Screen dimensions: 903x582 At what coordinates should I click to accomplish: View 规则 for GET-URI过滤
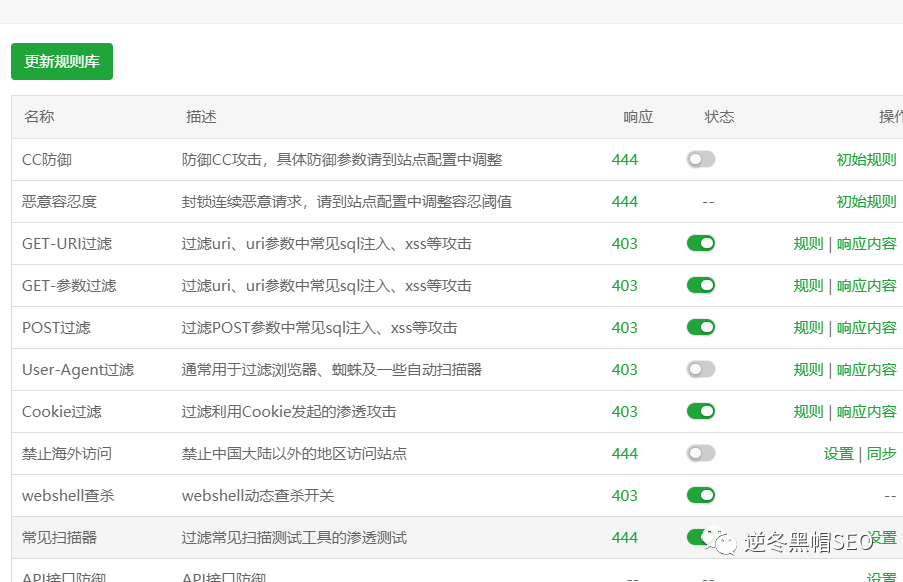(807, 243)
